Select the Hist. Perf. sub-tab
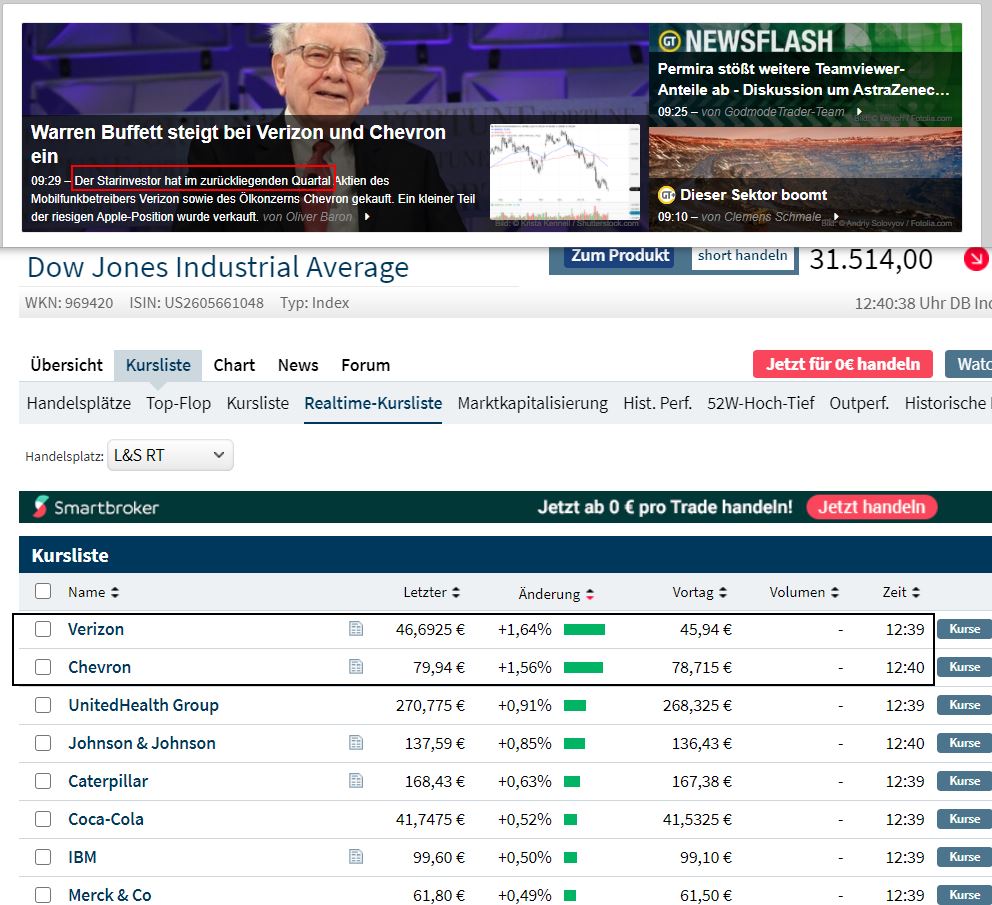992x905 pixels. [x=657, y=403]
